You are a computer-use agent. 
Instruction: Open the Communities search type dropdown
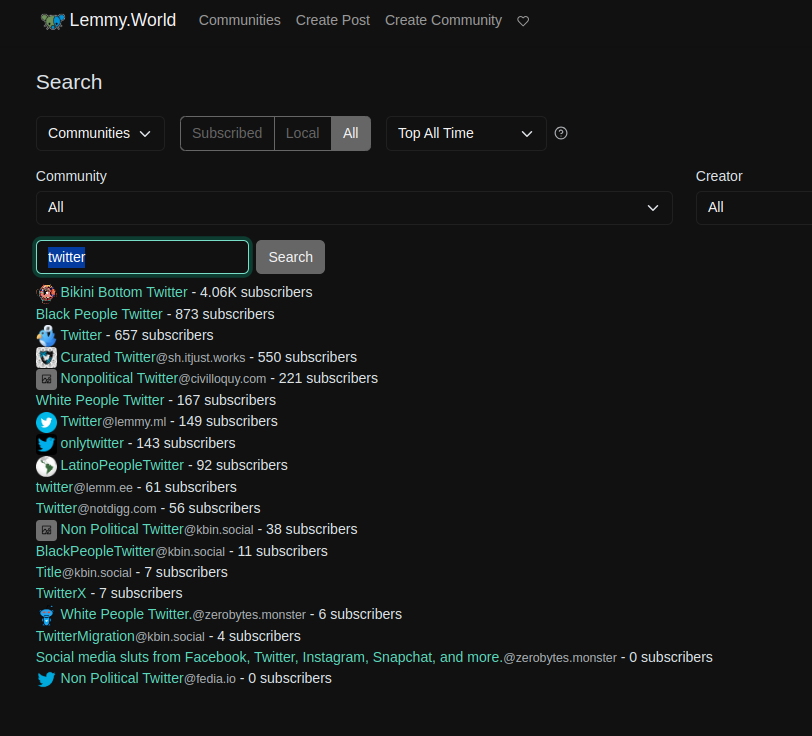pyautogui.click(x=100, y=133)
